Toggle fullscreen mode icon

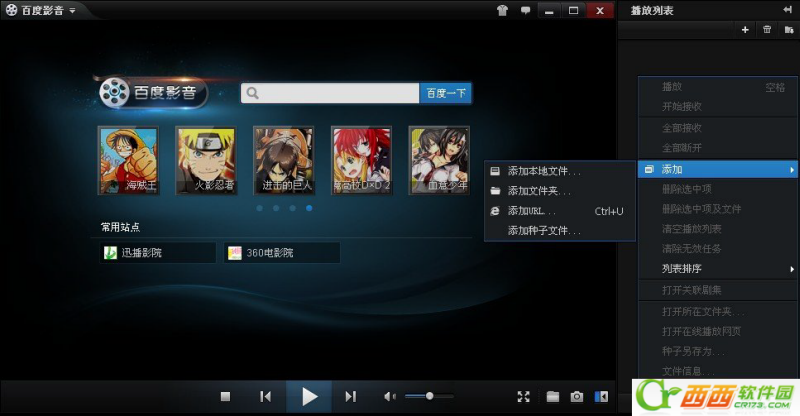[x=523, y=397]
